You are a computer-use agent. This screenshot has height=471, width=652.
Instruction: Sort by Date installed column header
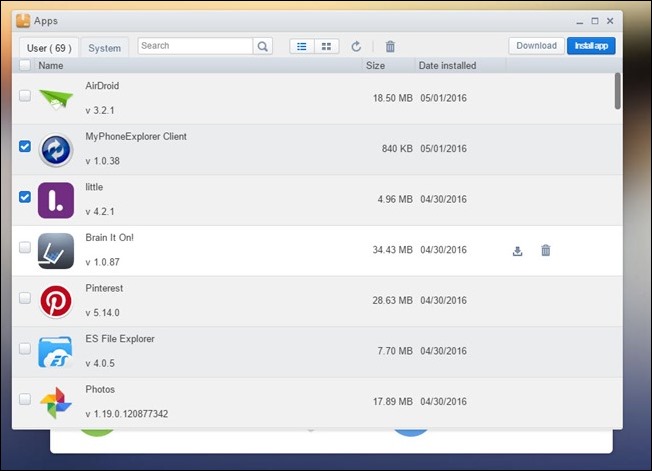447,65
